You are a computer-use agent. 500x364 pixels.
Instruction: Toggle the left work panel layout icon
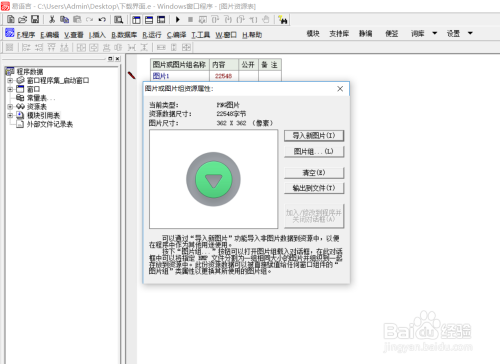point(136,20)
